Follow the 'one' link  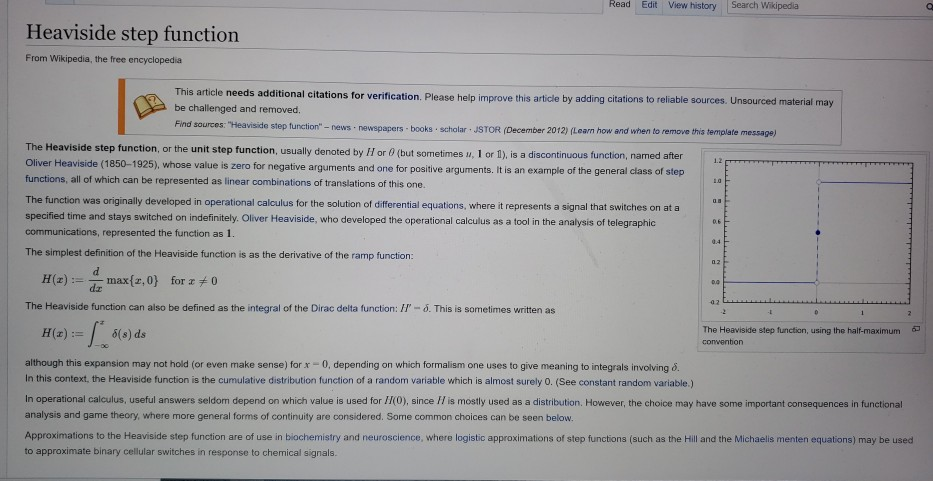[385, 167]
